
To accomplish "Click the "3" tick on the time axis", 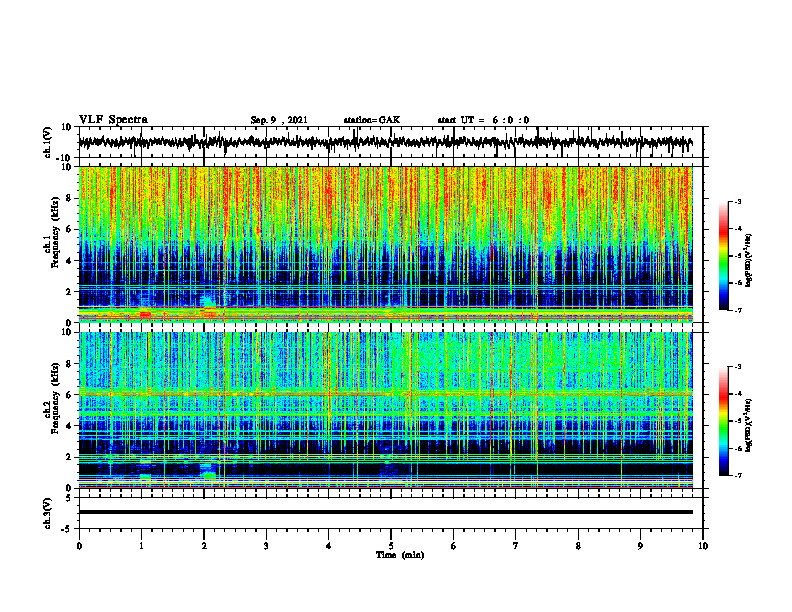I will (x=266, y=546).
